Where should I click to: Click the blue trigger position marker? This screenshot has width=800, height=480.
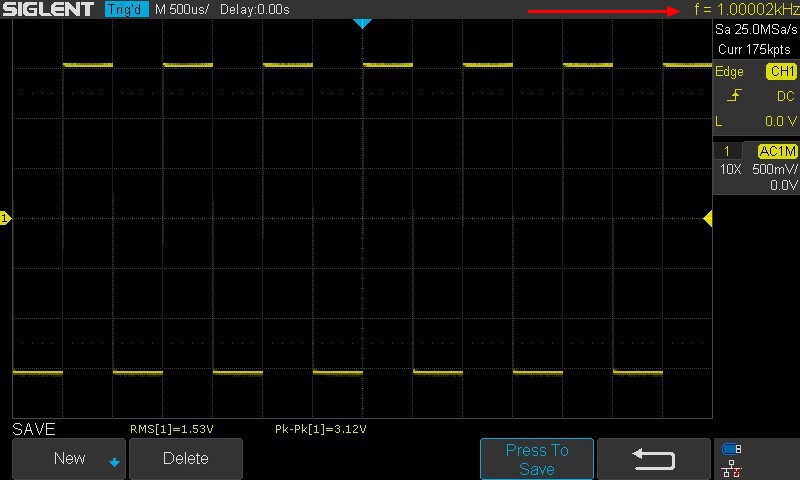(362, 23)
